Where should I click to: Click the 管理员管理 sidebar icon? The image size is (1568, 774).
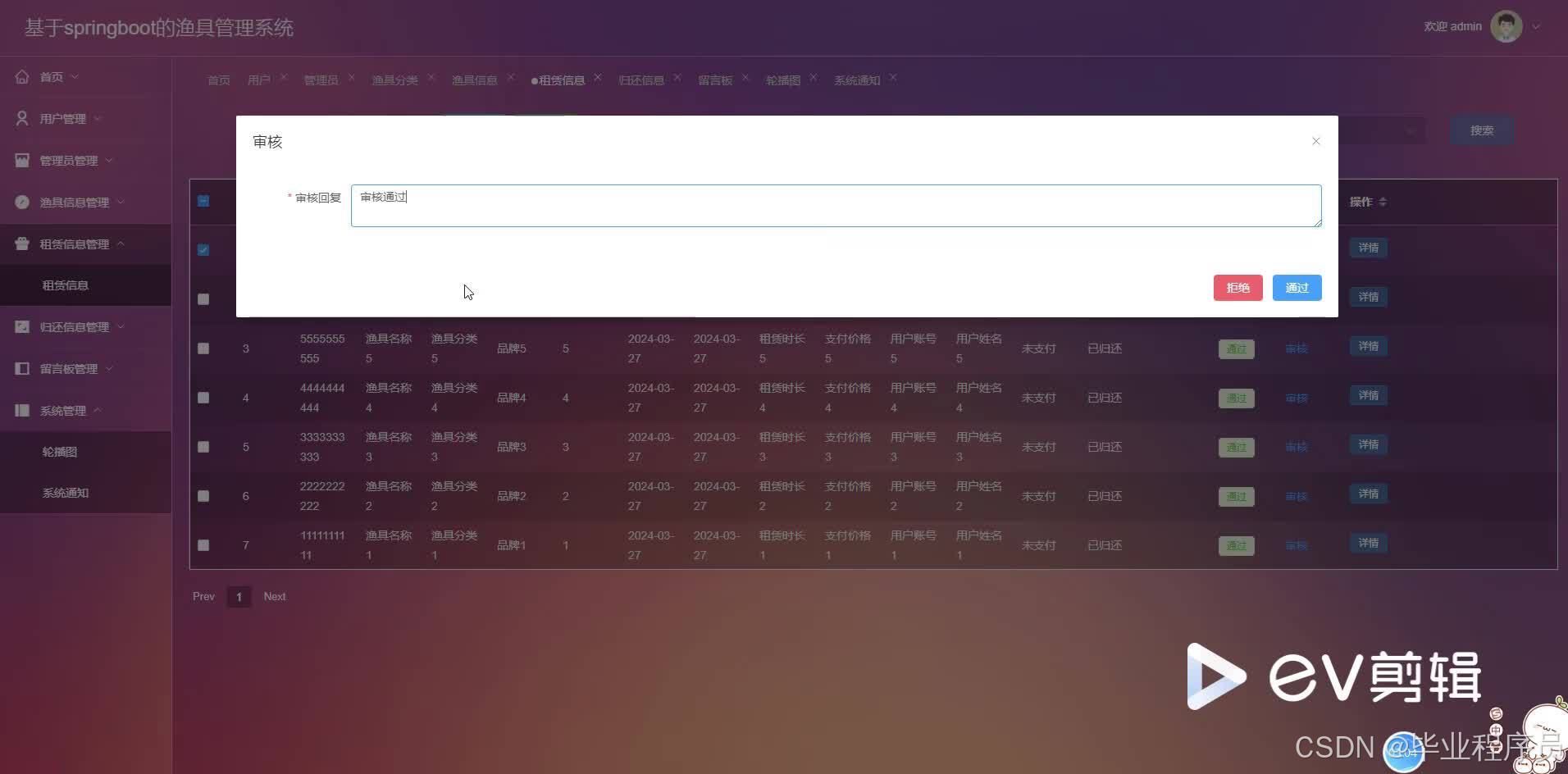22,160
